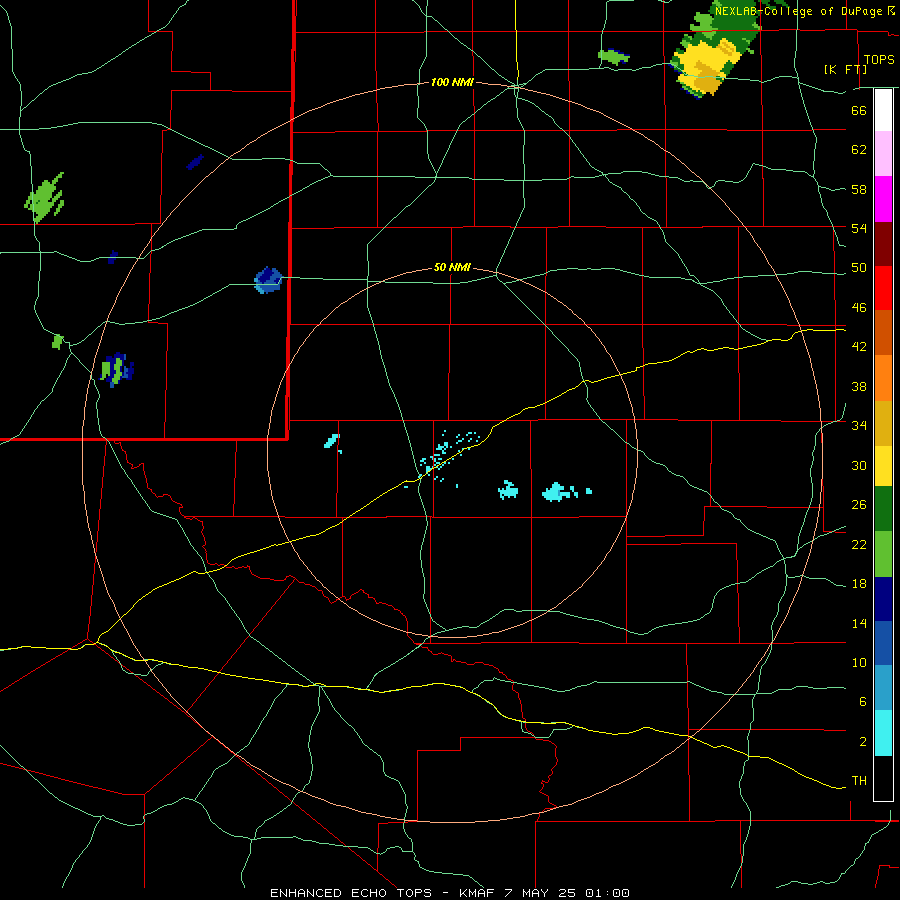Click the light blue legend swatch
Screen dimensions: 900x900
click(x=883, y=688)
